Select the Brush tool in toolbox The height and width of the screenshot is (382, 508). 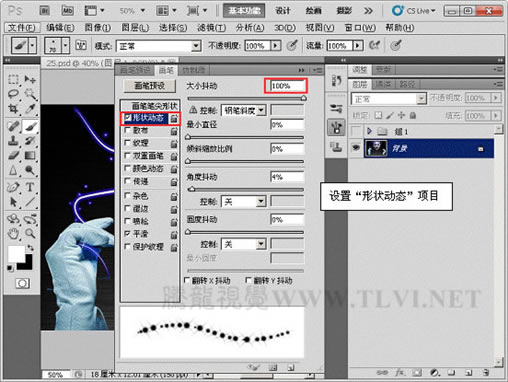(30, 126)
